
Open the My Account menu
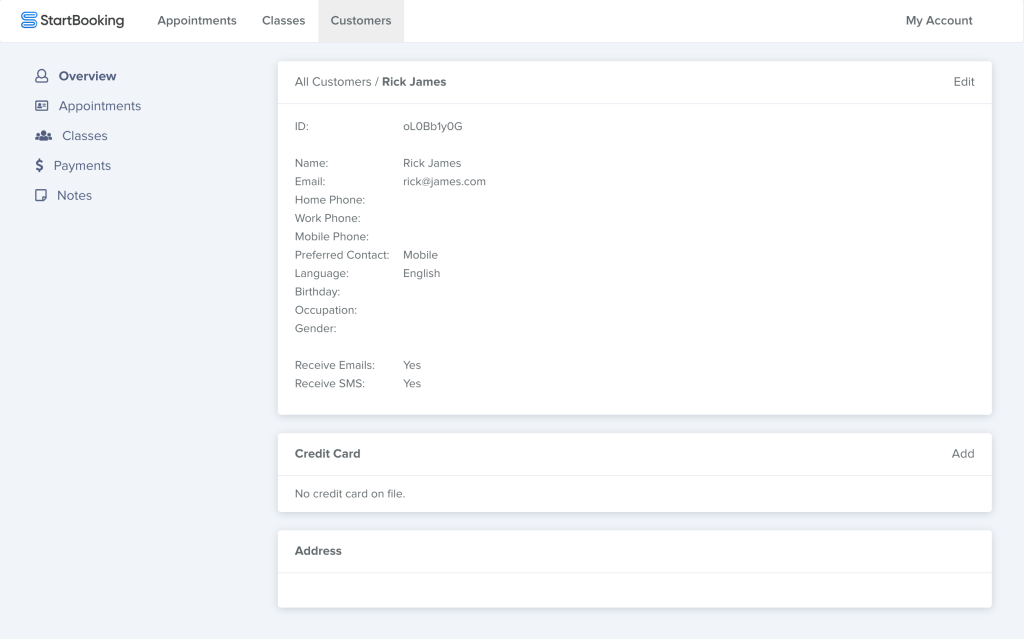pos(939,21)
